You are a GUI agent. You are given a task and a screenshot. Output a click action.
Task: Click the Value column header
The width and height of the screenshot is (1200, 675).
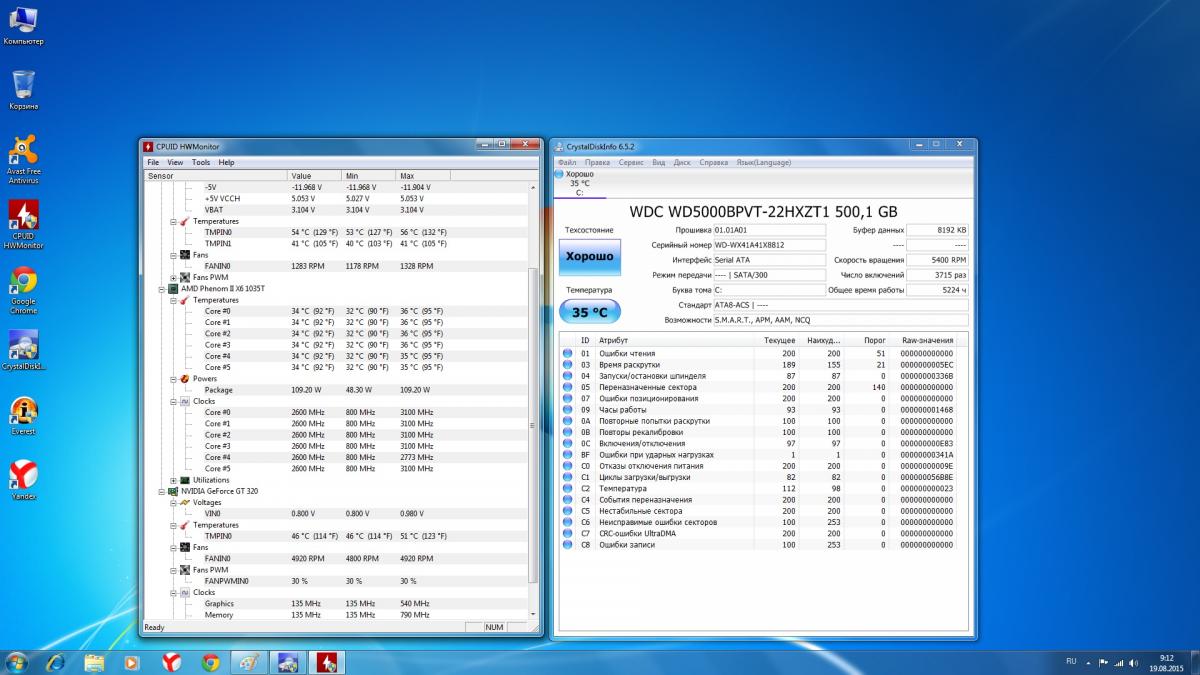tap(314, 176)
